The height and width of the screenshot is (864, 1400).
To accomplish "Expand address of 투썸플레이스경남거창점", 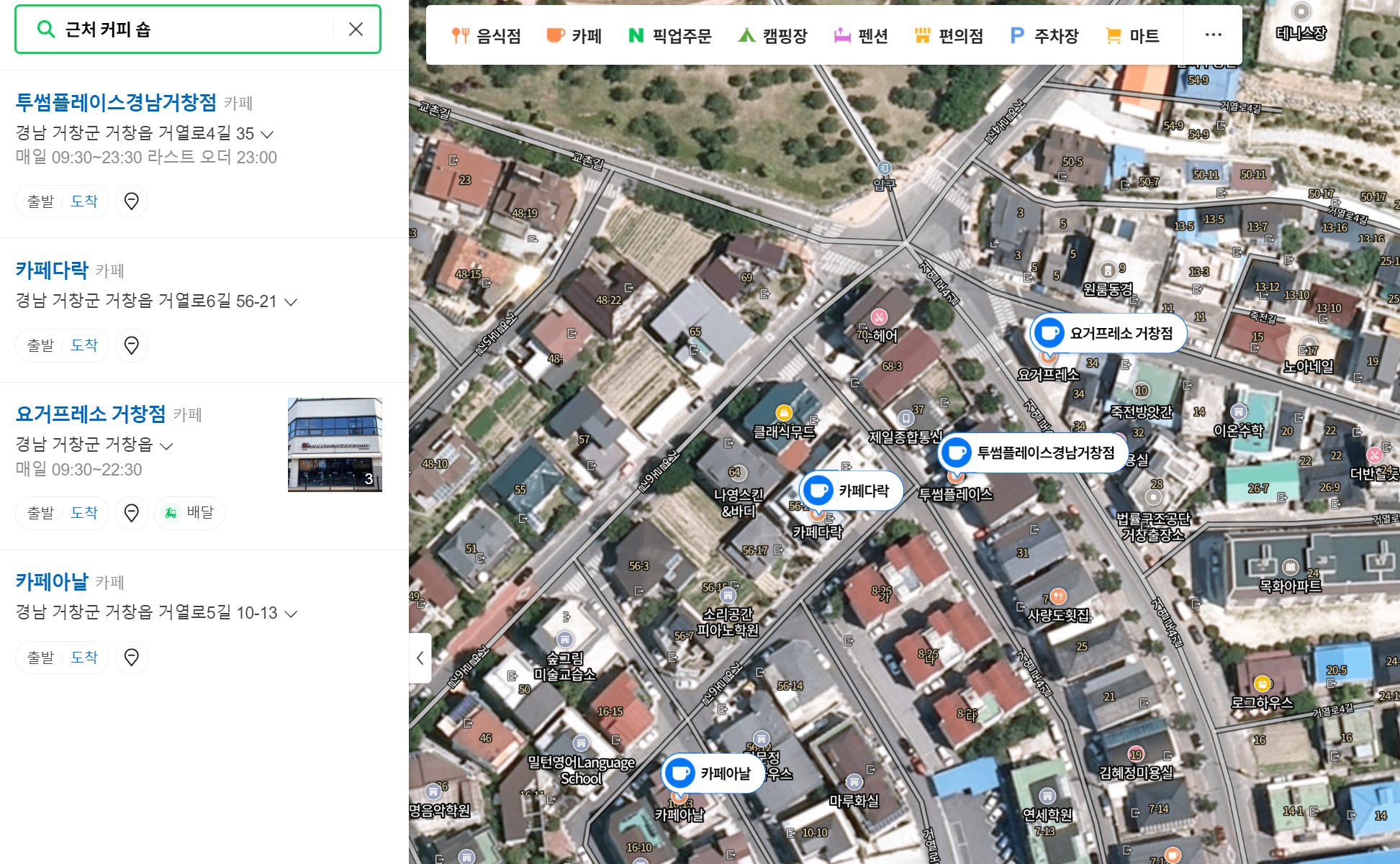I will click(x=267, y=135).
